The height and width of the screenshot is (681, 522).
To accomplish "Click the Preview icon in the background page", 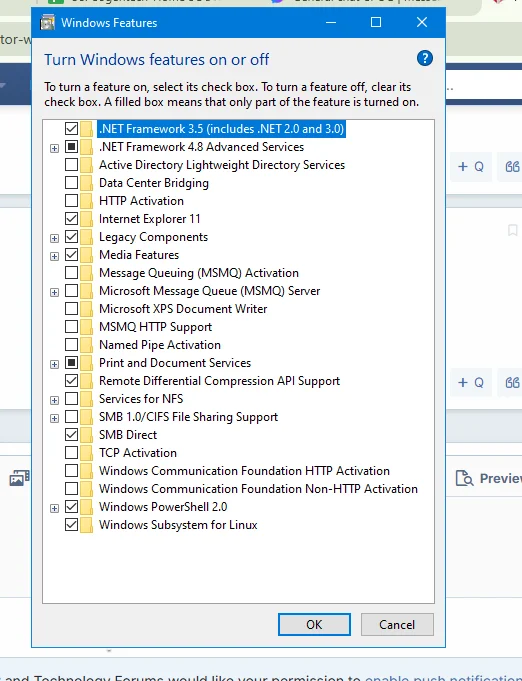I will [x=464, y=478].
